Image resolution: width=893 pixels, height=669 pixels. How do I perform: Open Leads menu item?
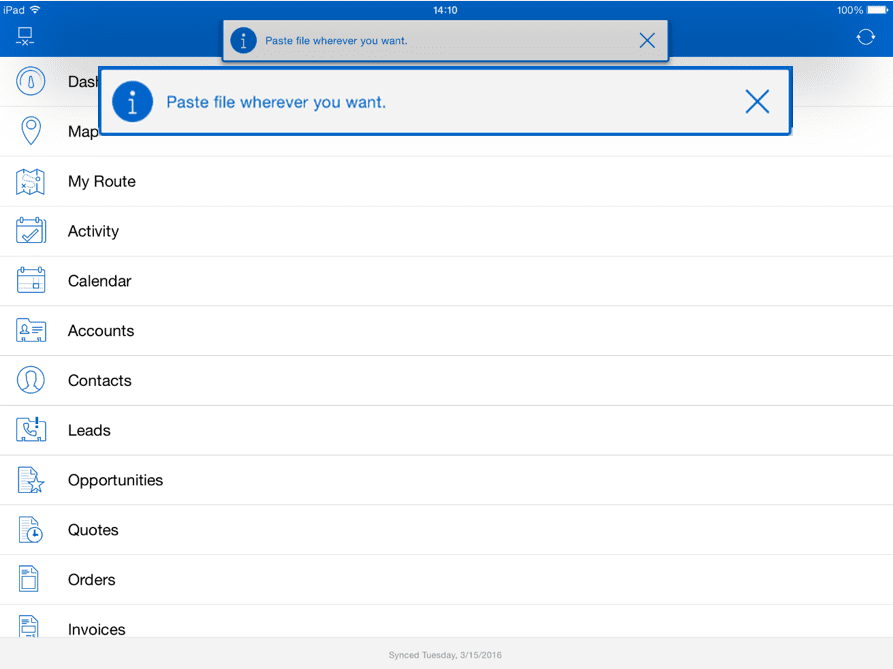[x=446, y=430]
